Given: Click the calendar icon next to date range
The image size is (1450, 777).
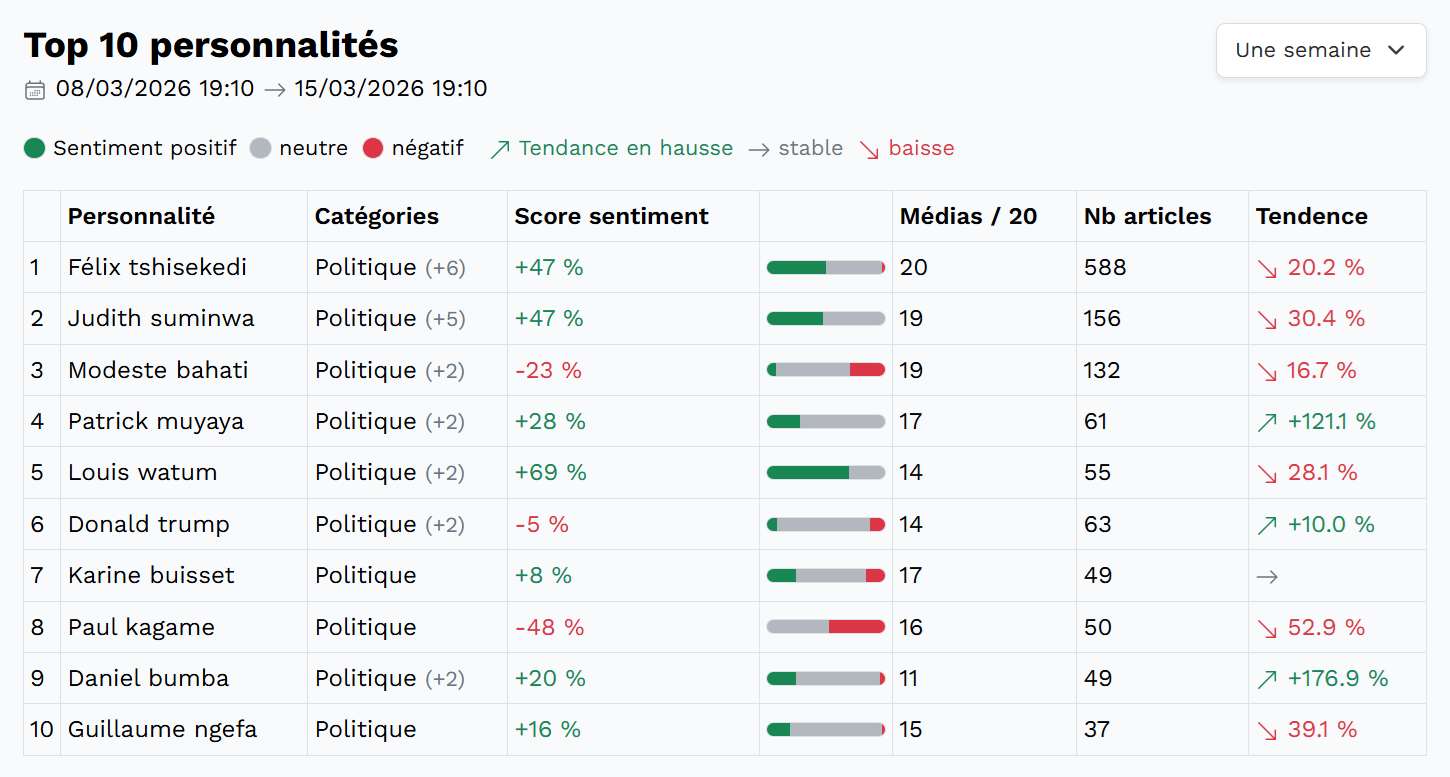Looking at the screenshot, I should click(x=35, y=89).
